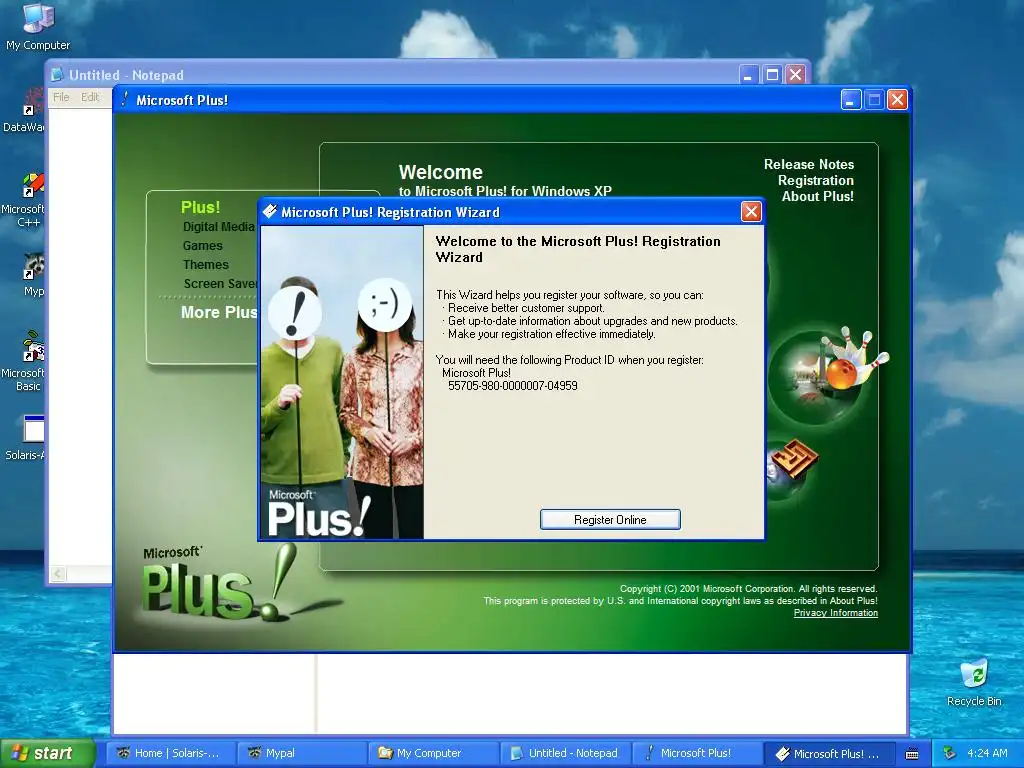Open the Microsoft C++ desktop shortcut
Image resolution: width=1024 pixels, height=768 pixels.
coord(24,200)
